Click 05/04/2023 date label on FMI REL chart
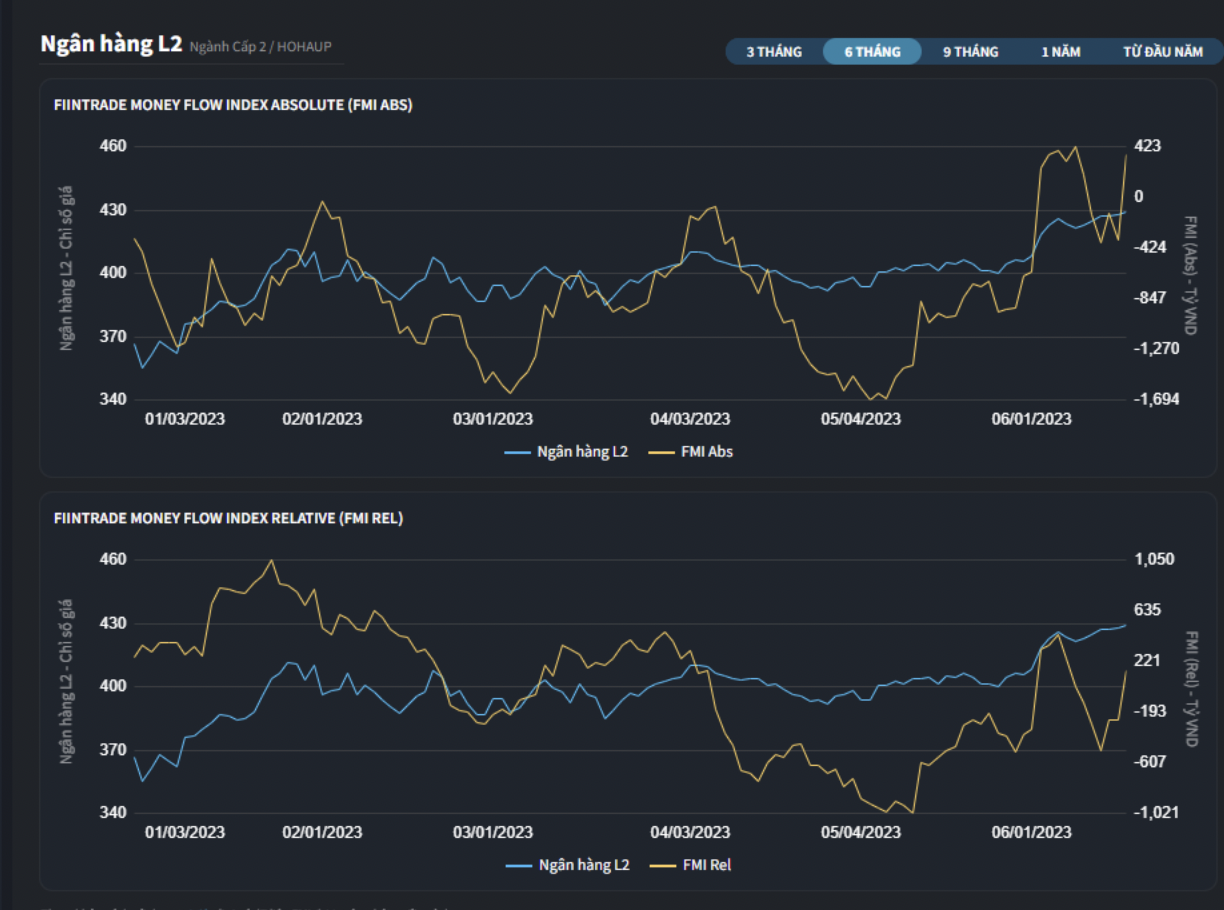The width and height of the screenshot is (1224, 910). 861,832
